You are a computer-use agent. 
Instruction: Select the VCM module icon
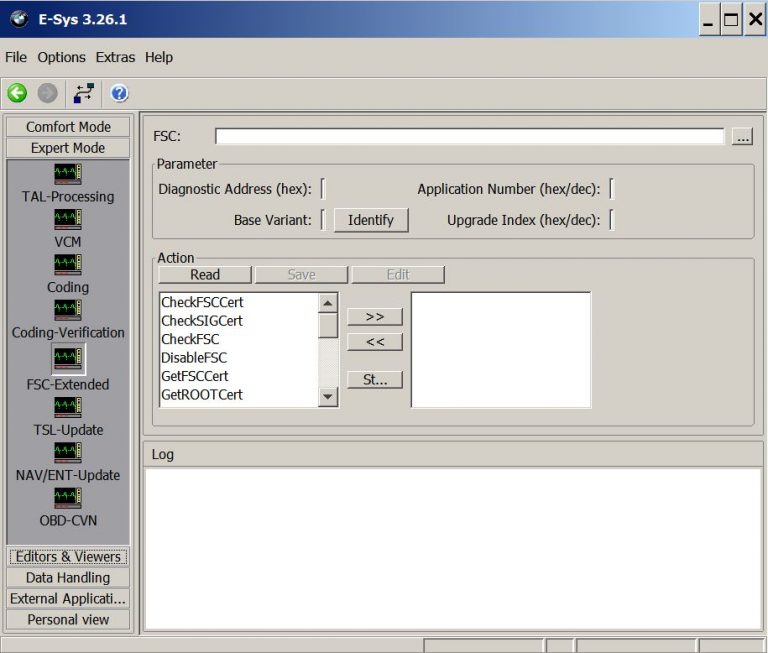(68, 219)
